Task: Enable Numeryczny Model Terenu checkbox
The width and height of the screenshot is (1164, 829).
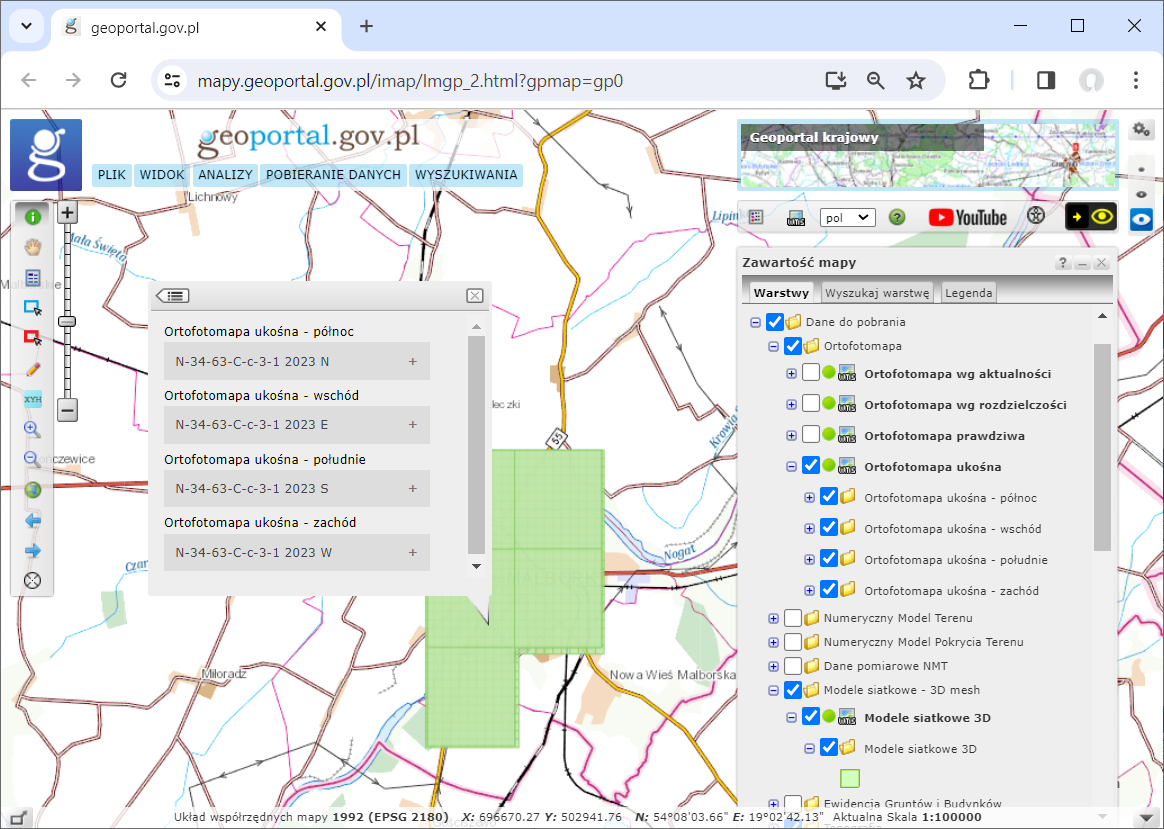Action: [792, 618]
